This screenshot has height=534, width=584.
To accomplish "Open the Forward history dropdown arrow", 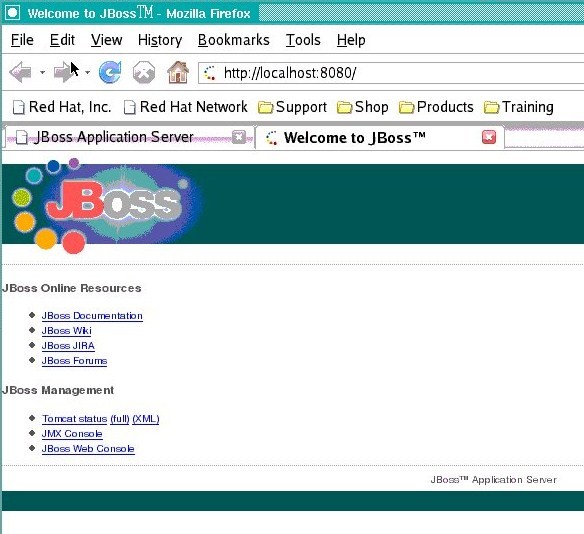I will coord(88,73).
